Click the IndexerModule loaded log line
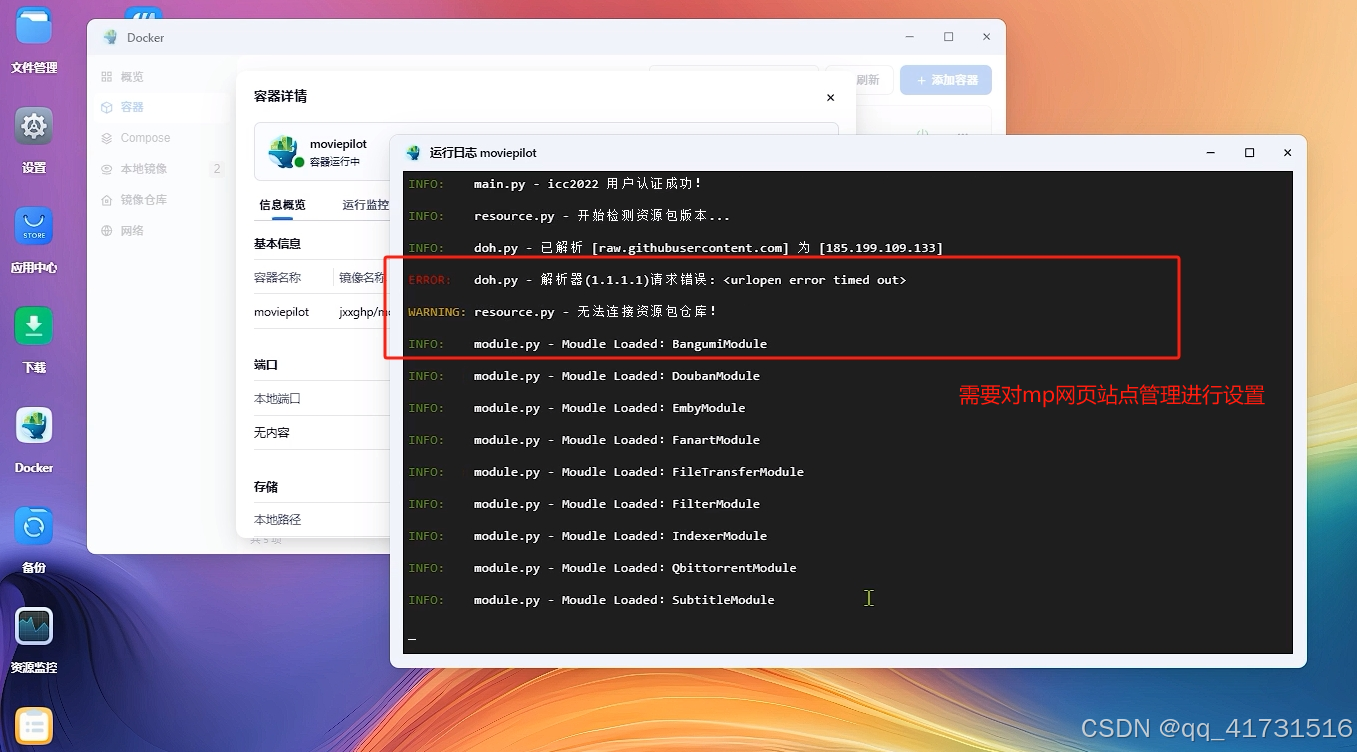Image resolution: width=1357 pixels, height=752 pixels. [x=588, y=536]
